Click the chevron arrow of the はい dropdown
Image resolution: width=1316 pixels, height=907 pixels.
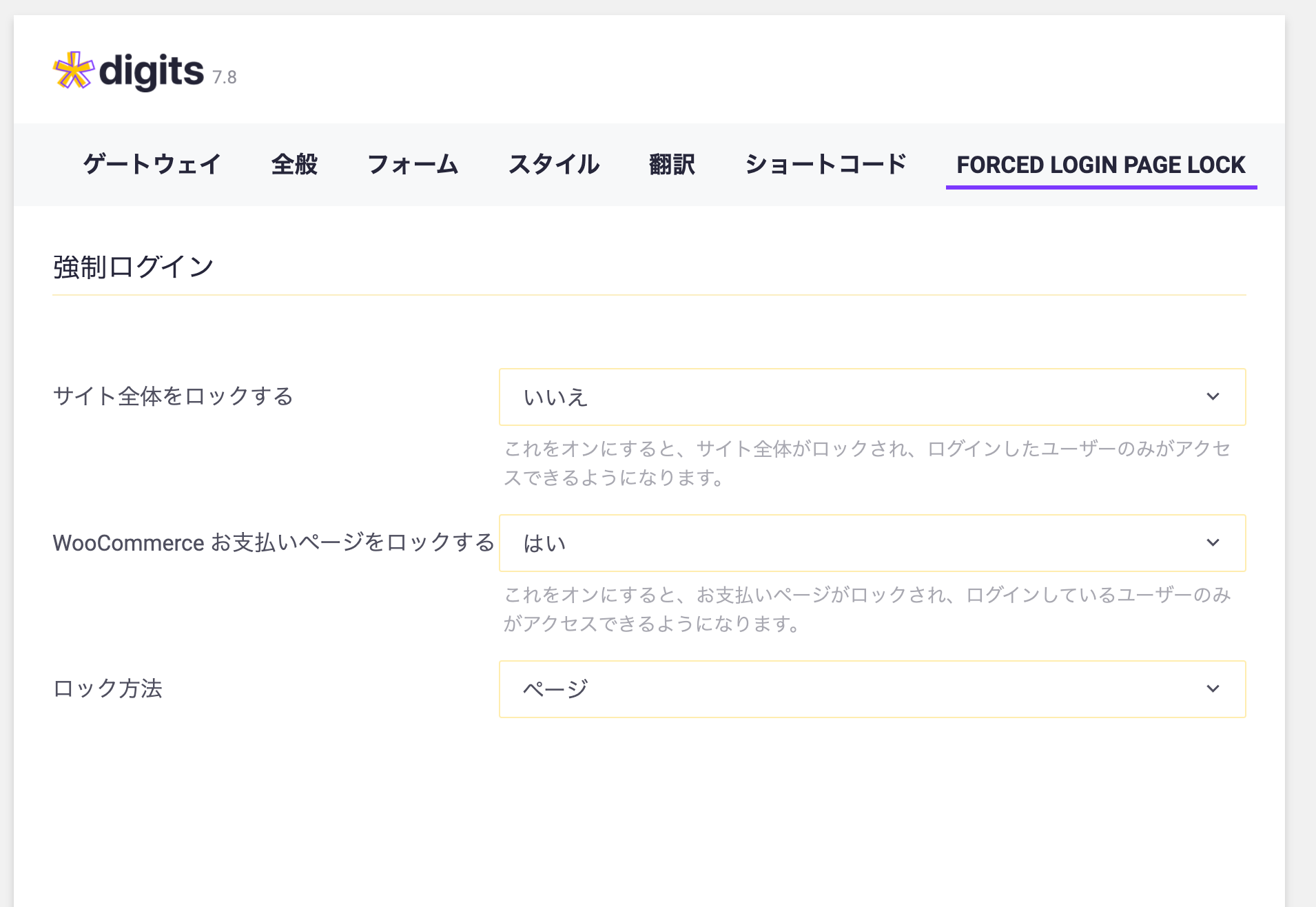(x=1213, y=542)
